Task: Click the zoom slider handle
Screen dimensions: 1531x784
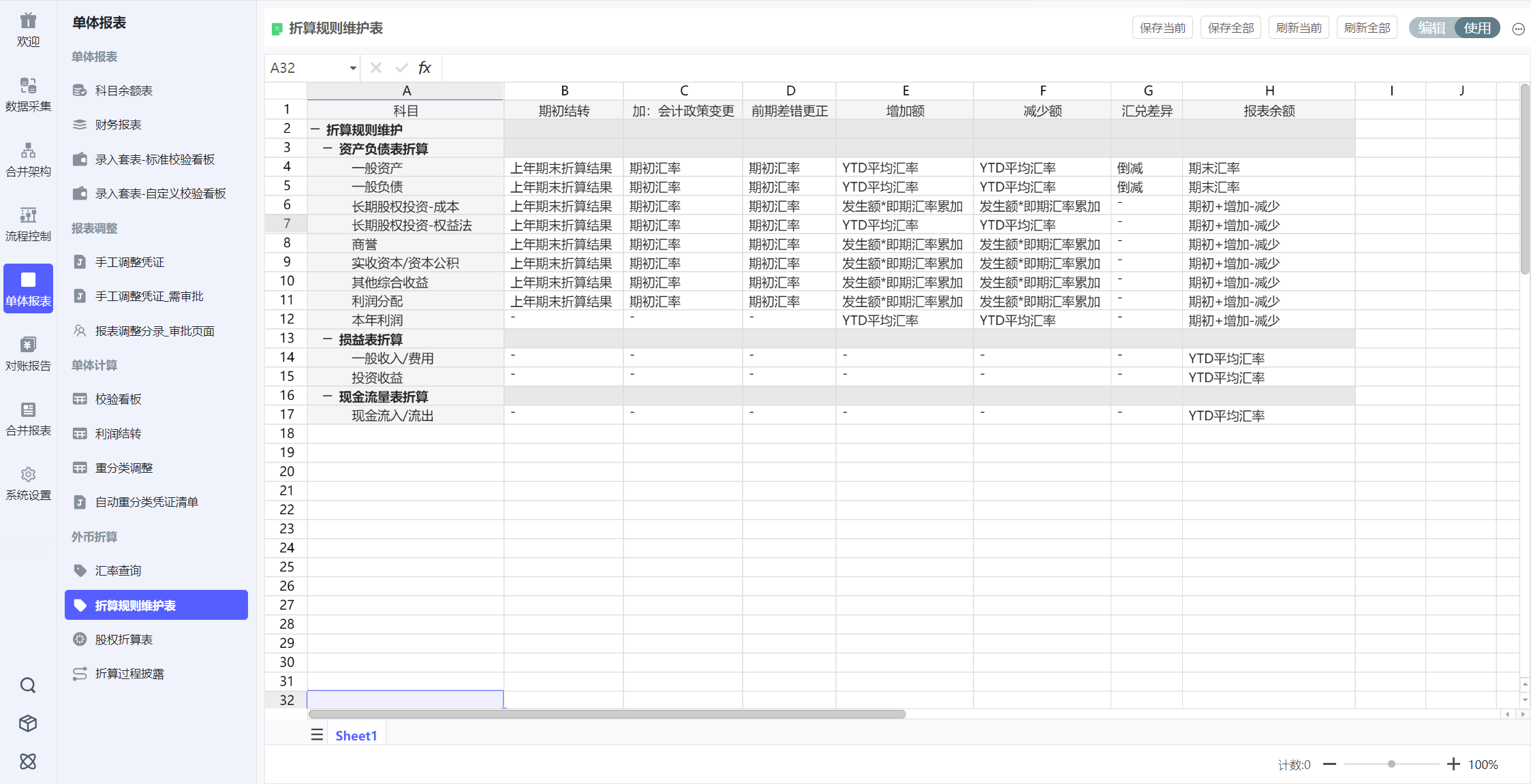Action: coord(1391,764)
